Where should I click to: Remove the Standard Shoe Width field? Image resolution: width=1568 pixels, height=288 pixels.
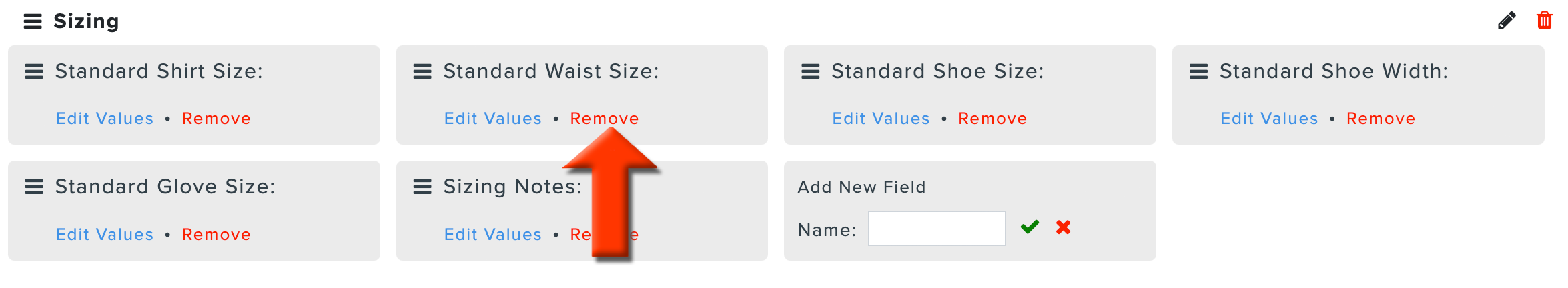[1381, 119]
